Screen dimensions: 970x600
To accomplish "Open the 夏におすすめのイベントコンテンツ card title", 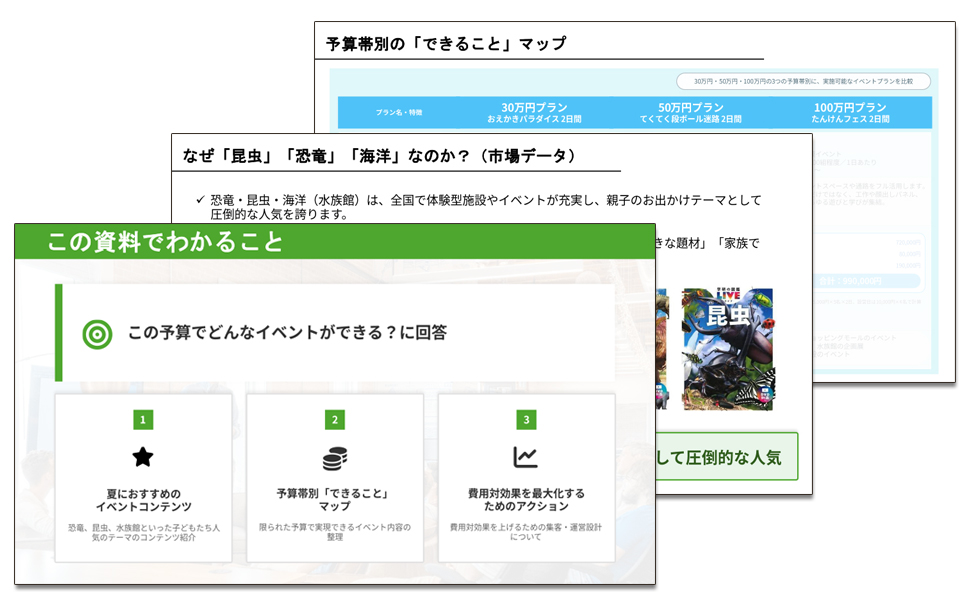I will (143, 500).
